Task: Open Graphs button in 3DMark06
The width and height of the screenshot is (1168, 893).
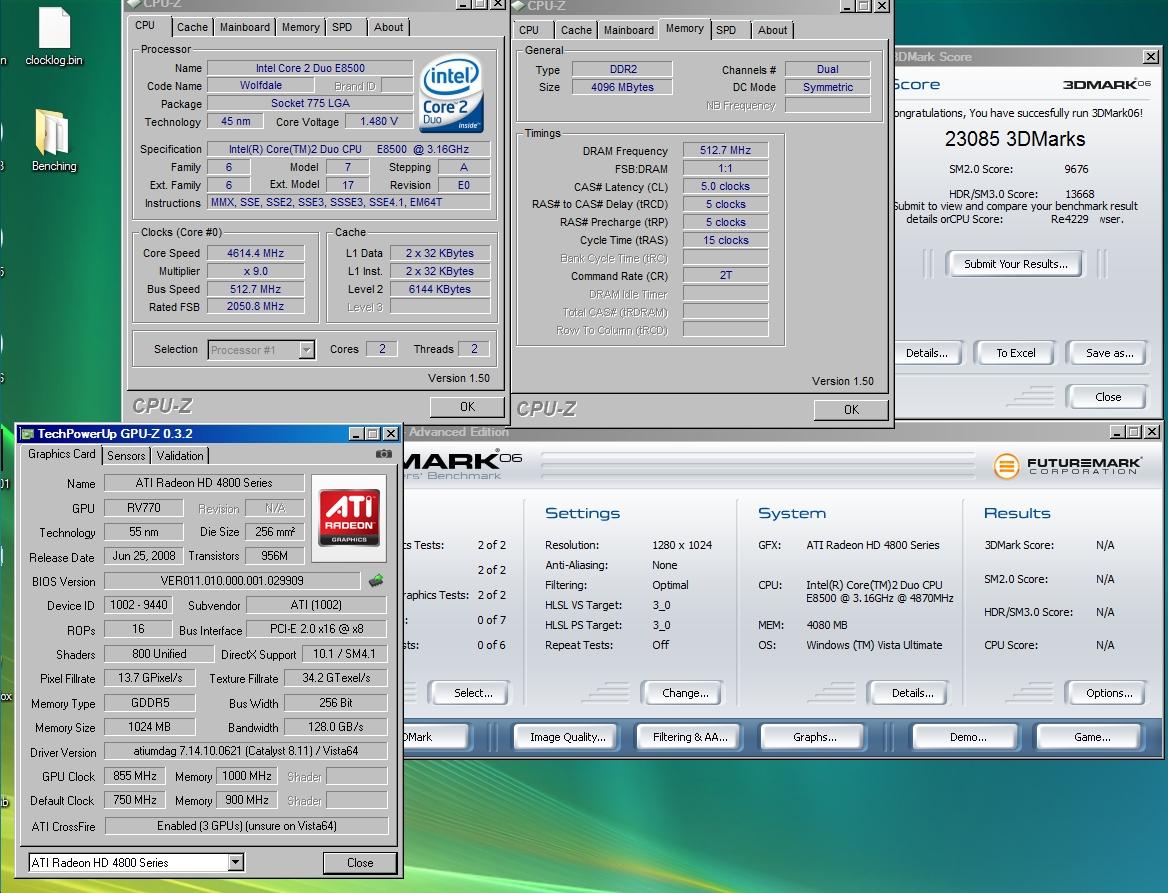Action: pos(813,737)
